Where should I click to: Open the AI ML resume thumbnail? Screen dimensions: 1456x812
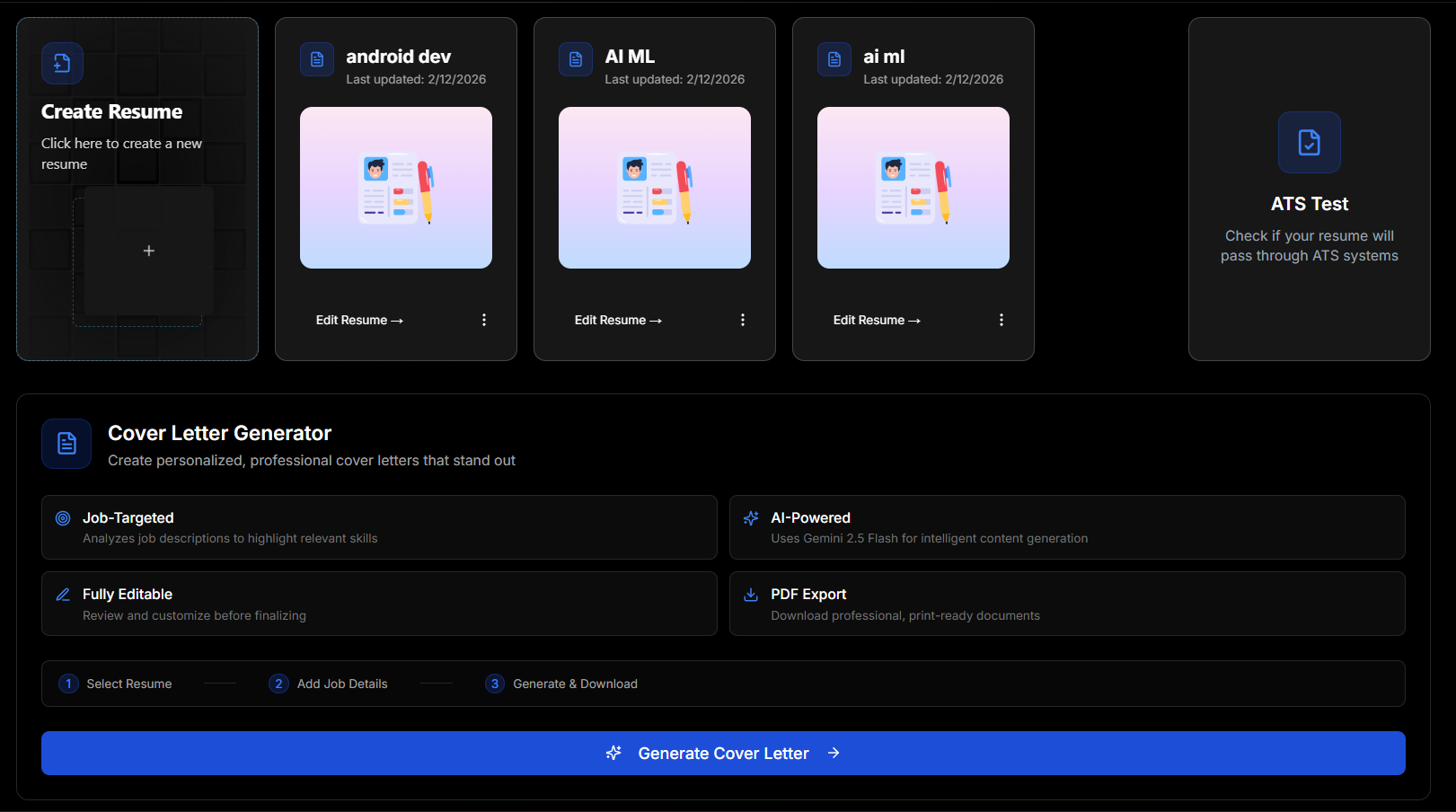coord(655,188)
